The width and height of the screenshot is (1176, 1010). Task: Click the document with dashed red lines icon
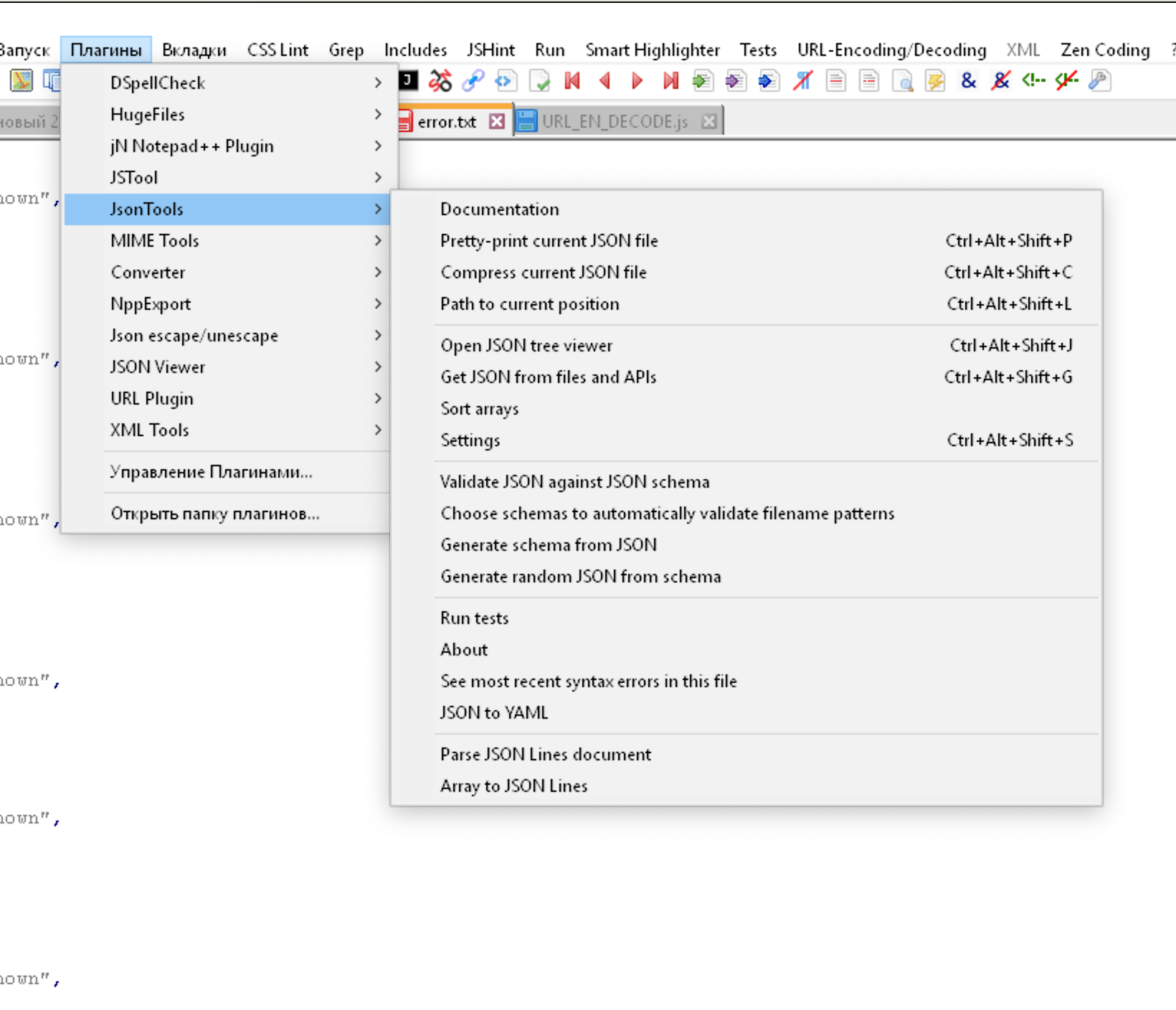click(869, 80)
